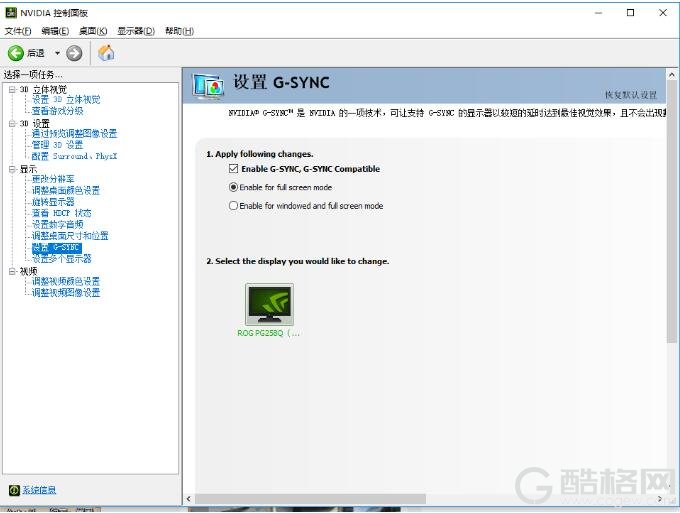Open 设置多个显示器 task
The height and width of the screenshot is (513, 680).
pos(62,258)
